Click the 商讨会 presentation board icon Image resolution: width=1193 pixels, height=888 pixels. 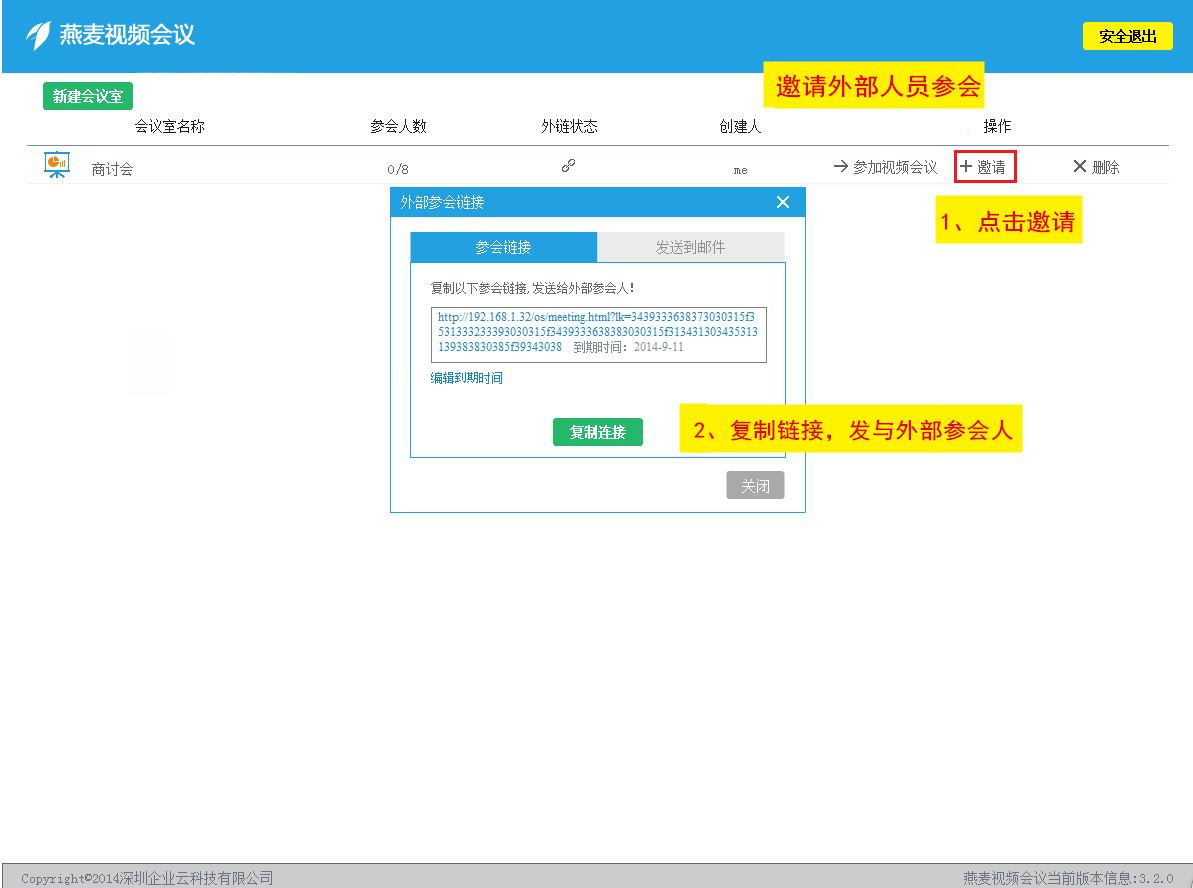click(x=57, y=165)
